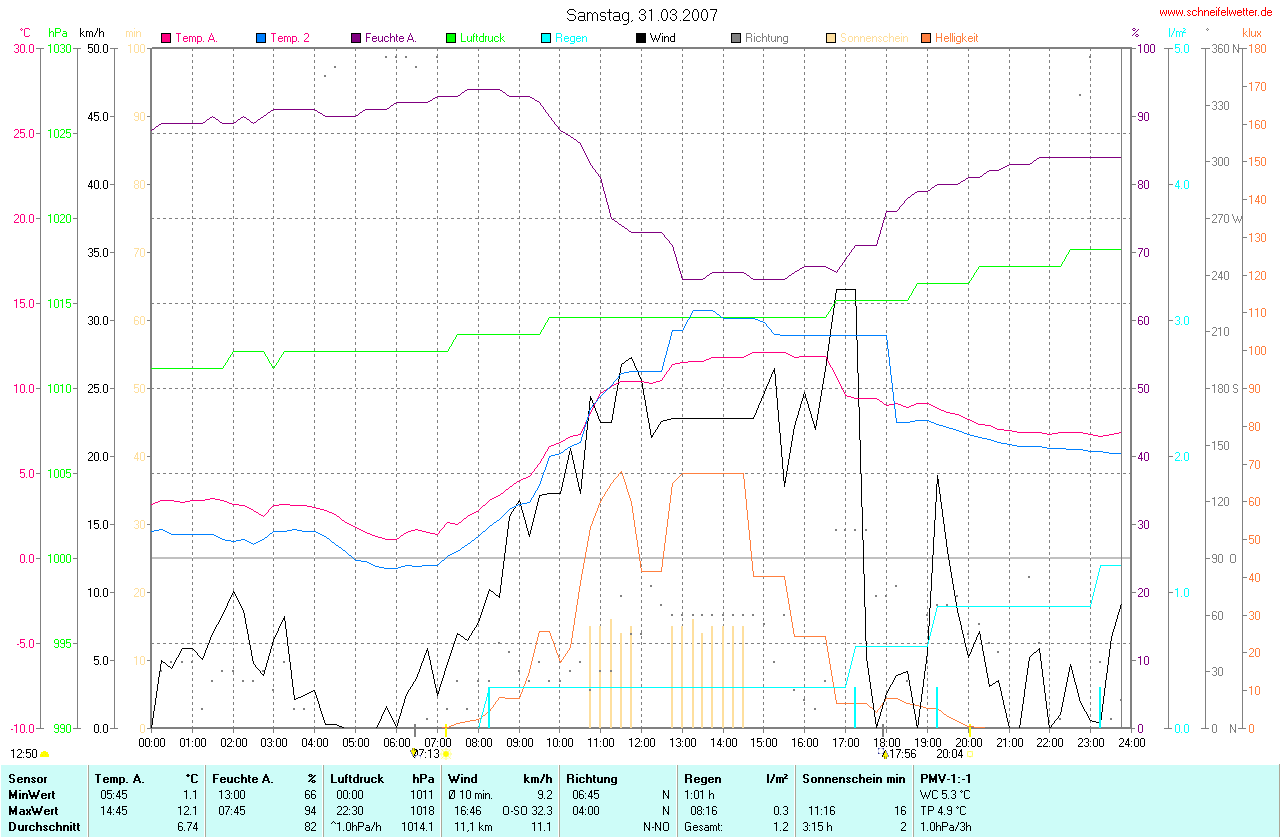Click the pale Sonnenschein legend swatch
This screenshot has width=1280, height=837.
[831, 38]
